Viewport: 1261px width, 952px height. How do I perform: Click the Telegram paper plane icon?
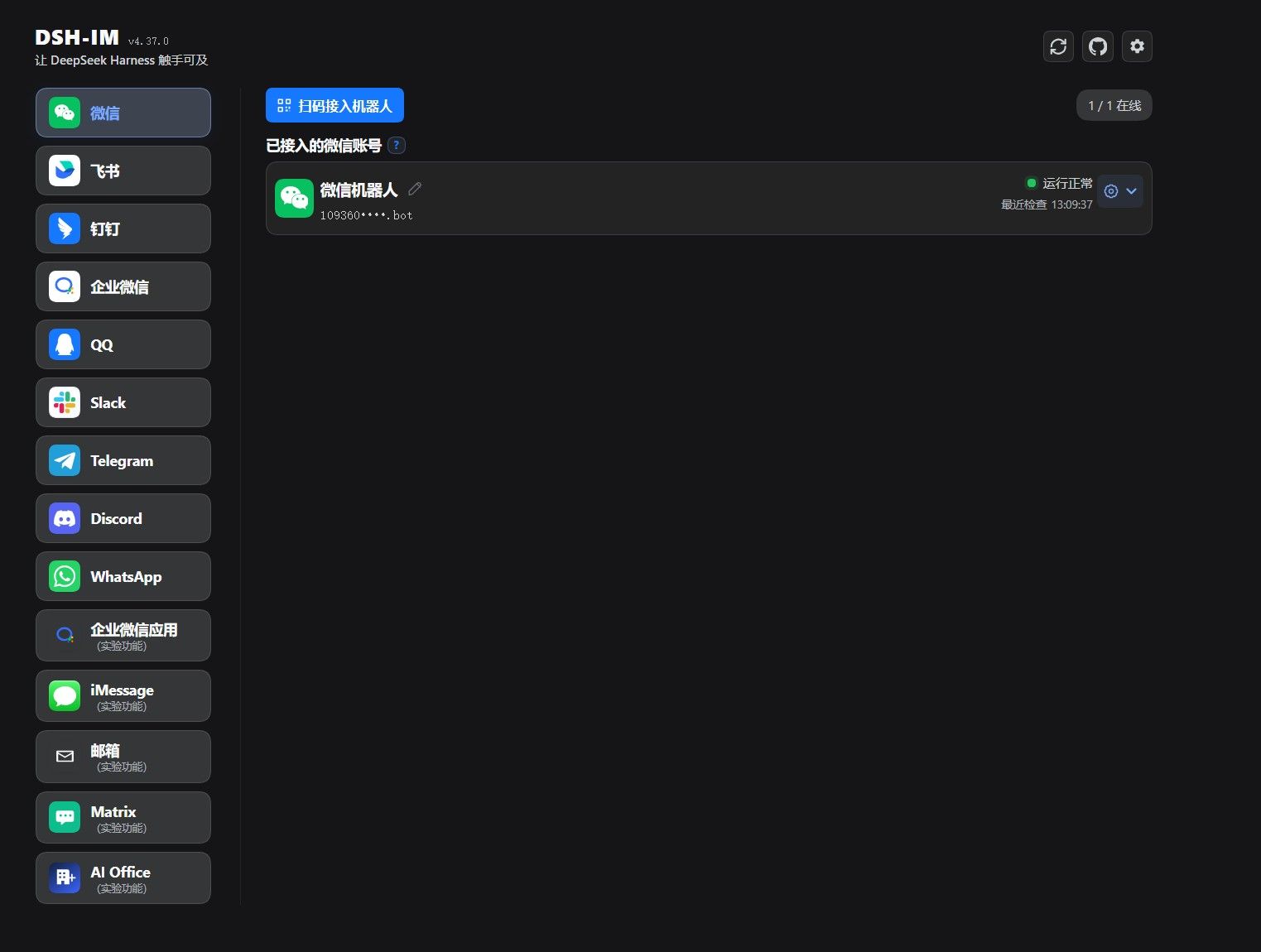[65, 460]
